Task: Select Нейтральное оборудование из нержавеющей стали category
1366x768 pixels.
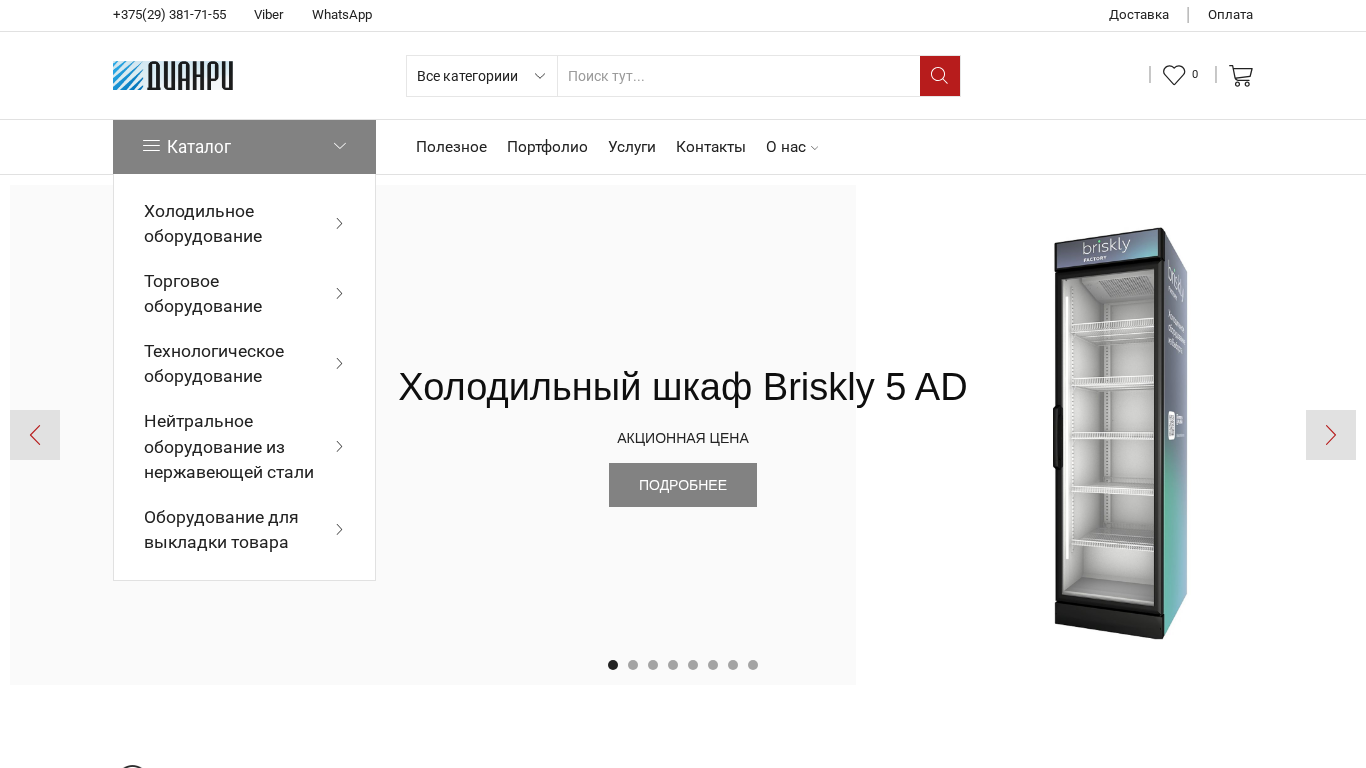Action: [x=229, y=447]
